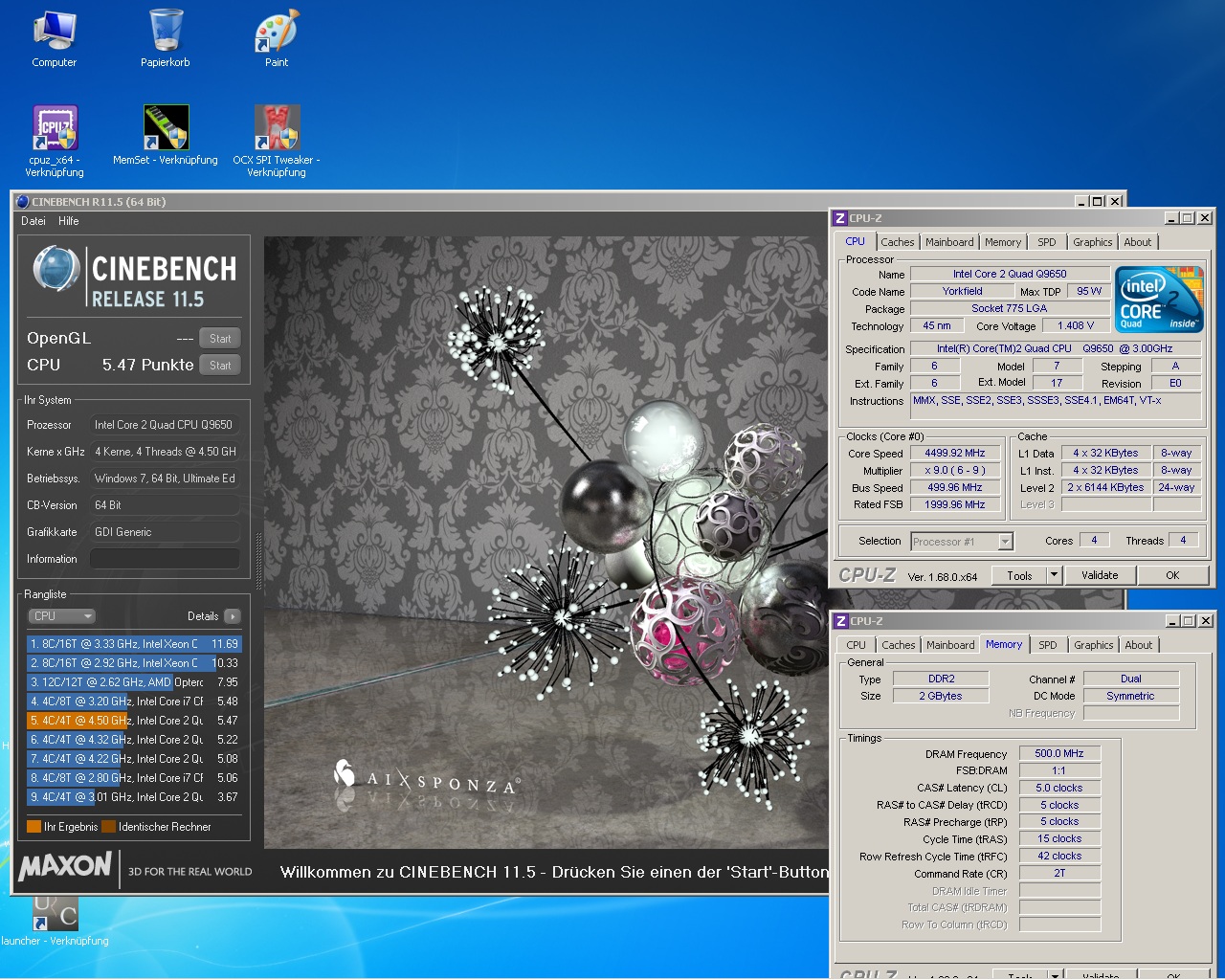Switch to Graphics tab in upper CPU-Z window
This screenshot has width=1225, height=980.
coord(1093,243)
